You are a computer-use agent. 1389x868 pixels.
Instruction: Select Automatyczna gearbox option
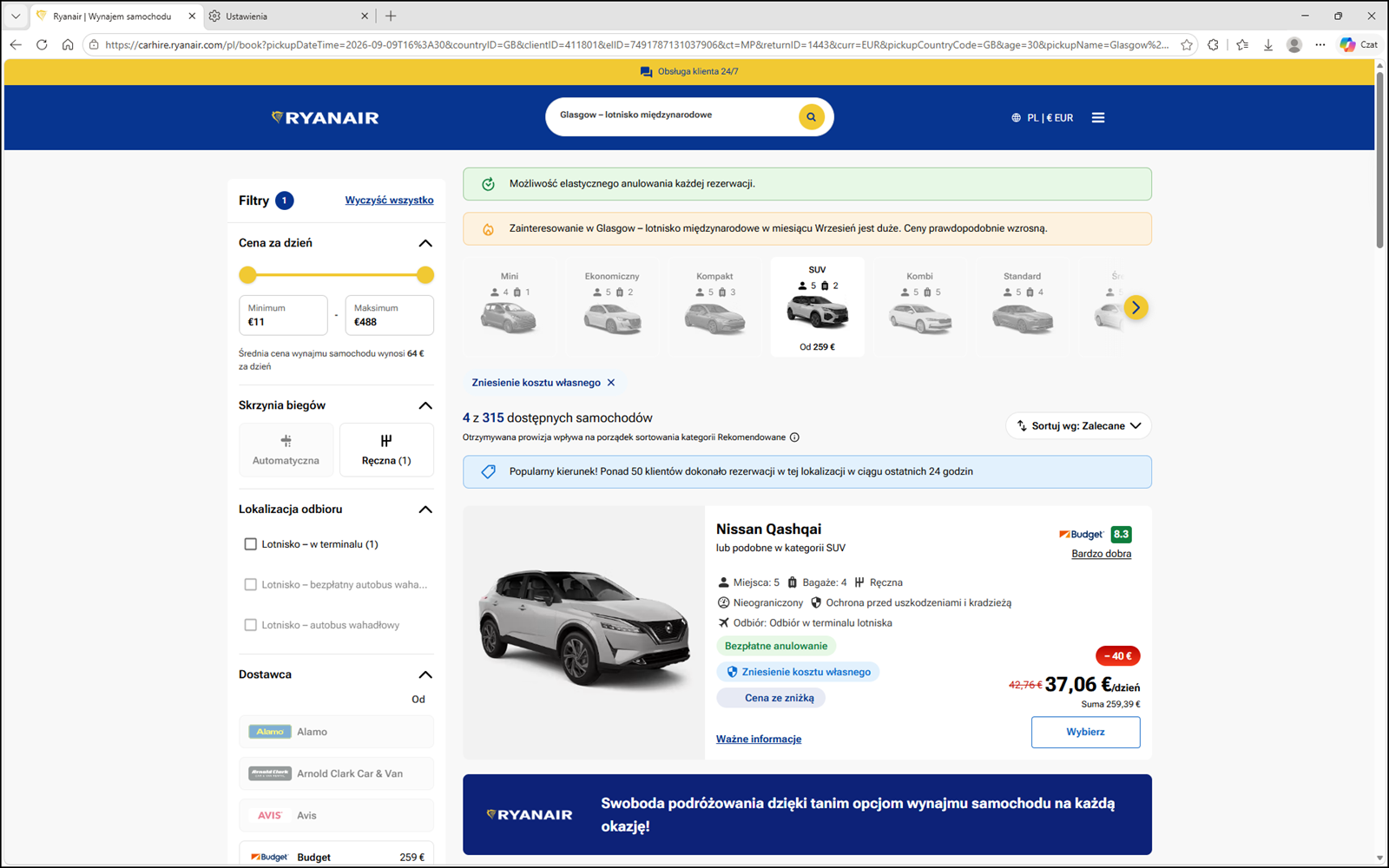tap(286, 450)
